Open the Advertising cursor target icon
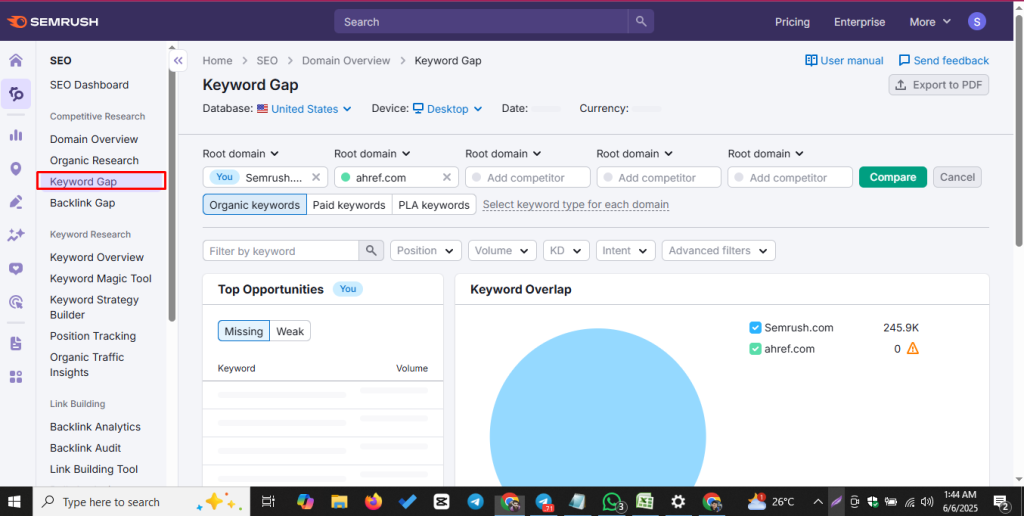1024x516 pixels. (x=16, y=302)
